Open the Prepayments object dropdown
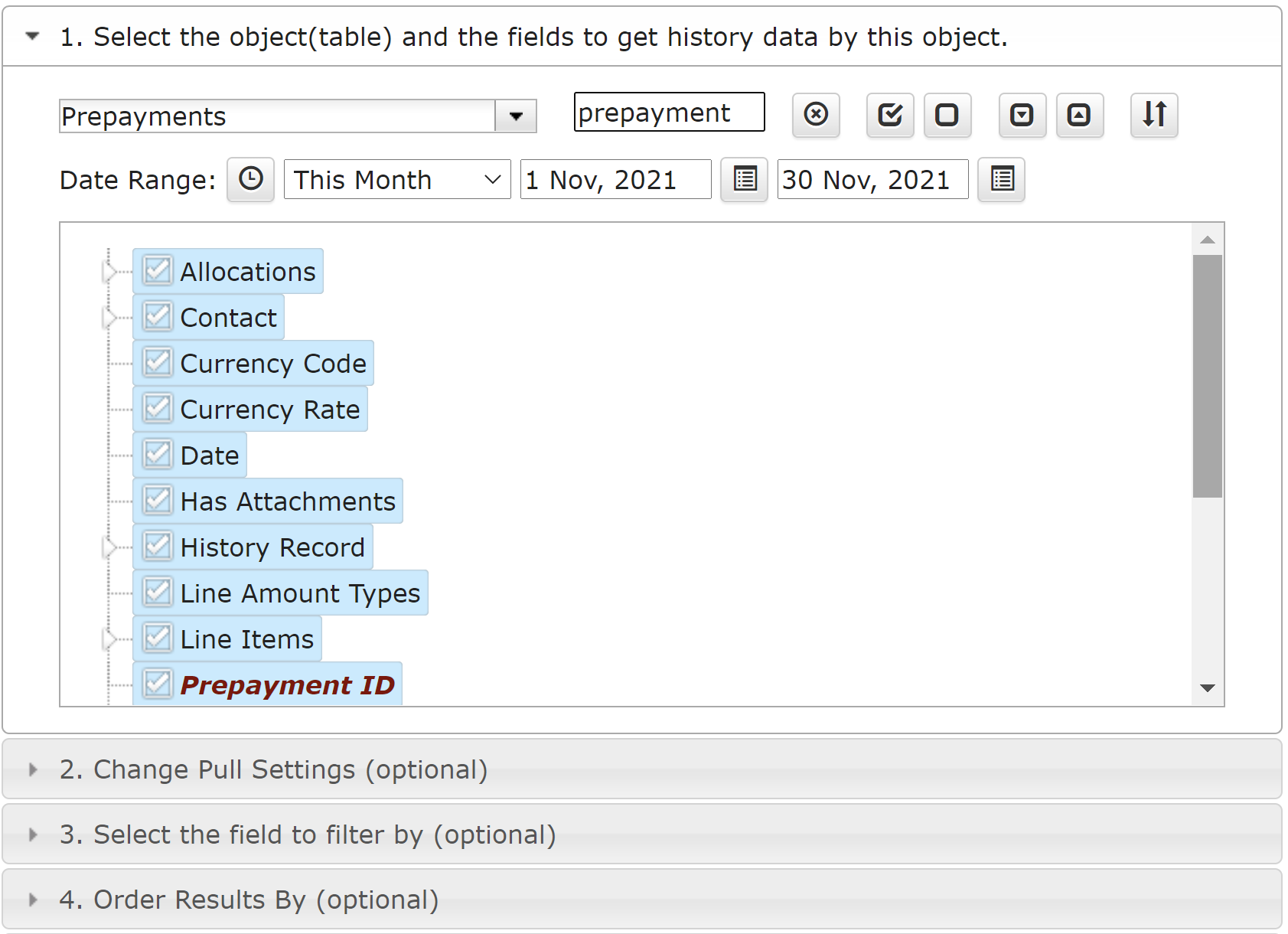Image resolution: width=1288 pixels, height=934 pixels. click(x=516, y=116)
